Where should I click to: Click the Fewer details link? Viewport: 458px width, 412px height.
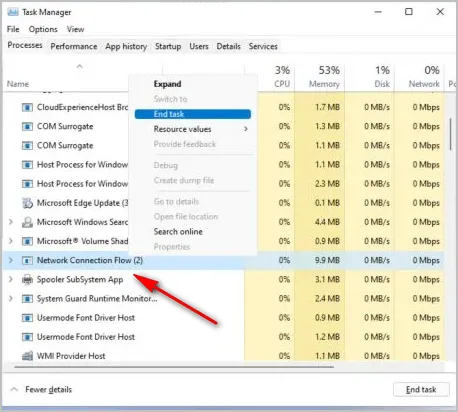click(48, 389)
